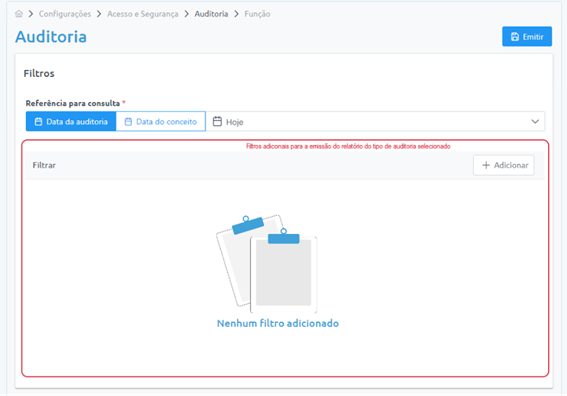567x396 pixels.
Task: Open Configurações breadcrumb link
Action: 65,14
